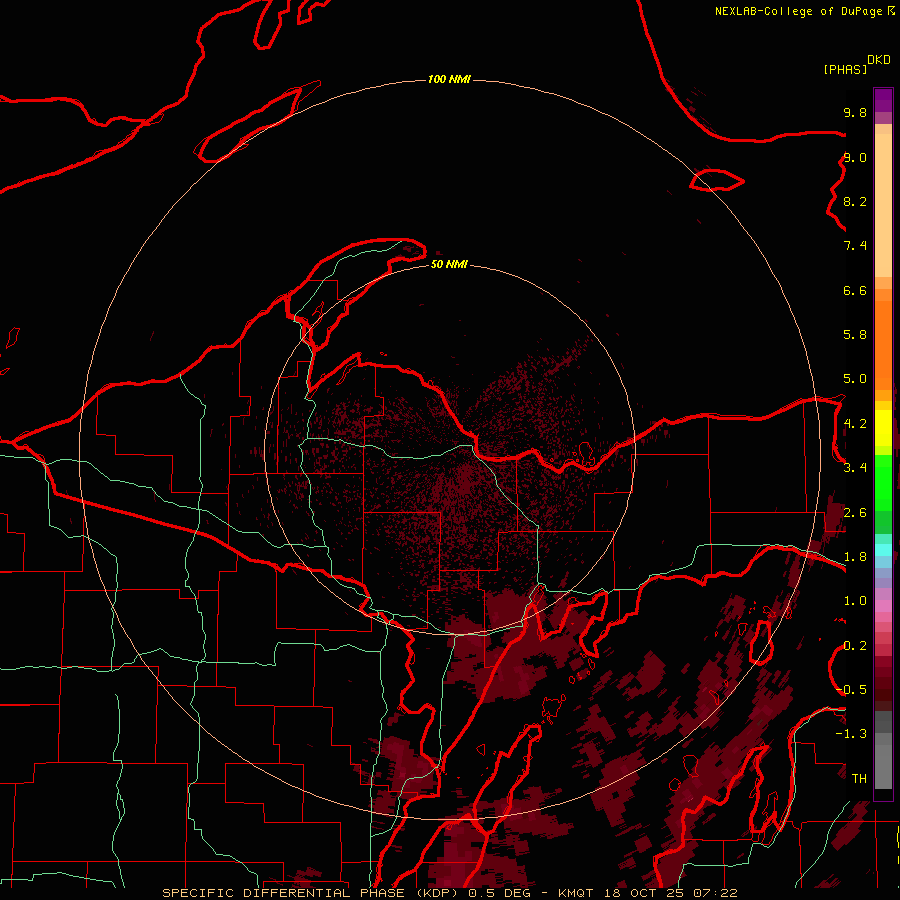Click the TH label on the color scale
This screenshot has height=900, width=900.
click(859, 779)
